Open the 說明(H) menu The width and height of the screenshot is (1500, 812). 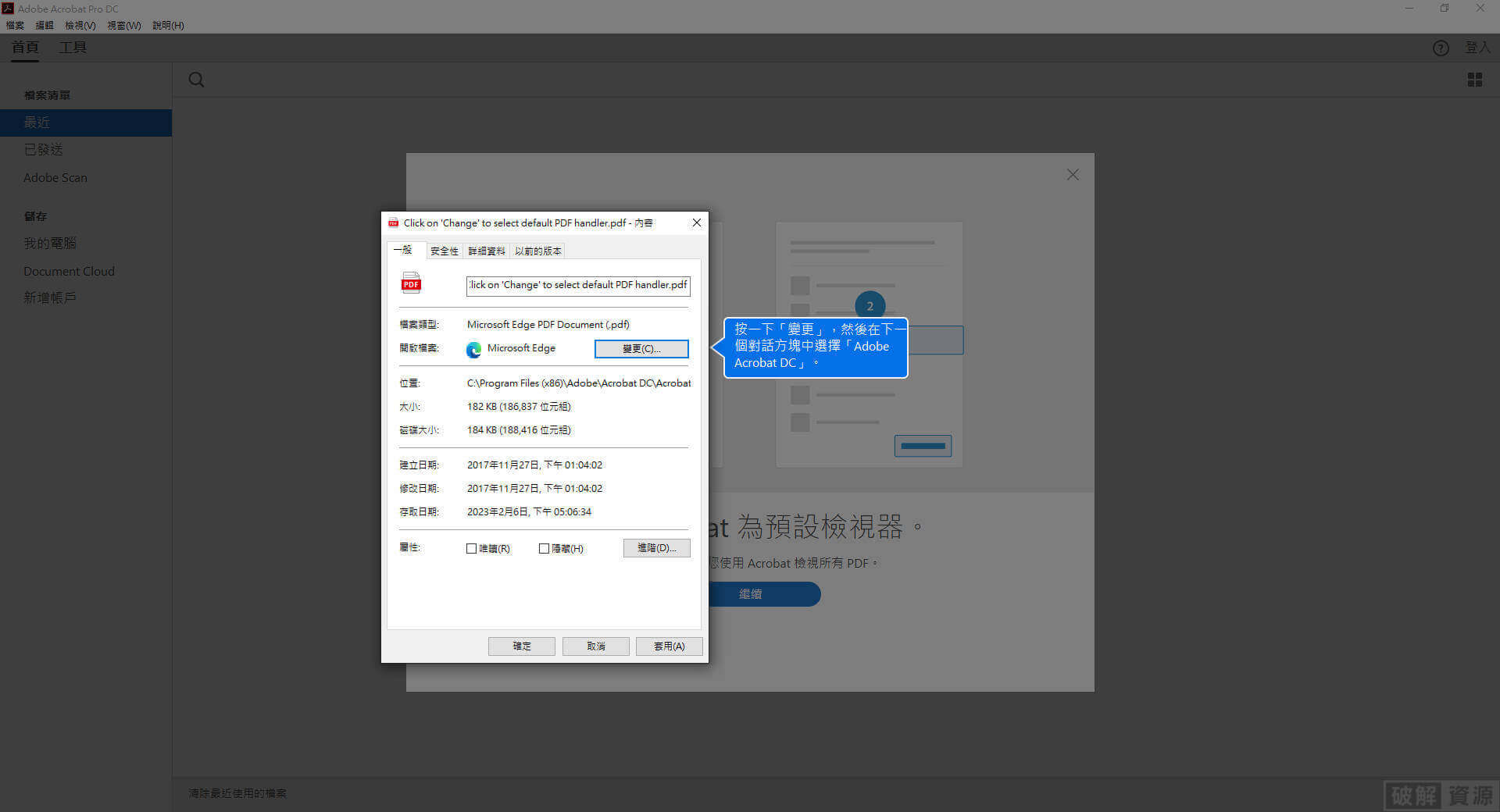pos(167,25)
